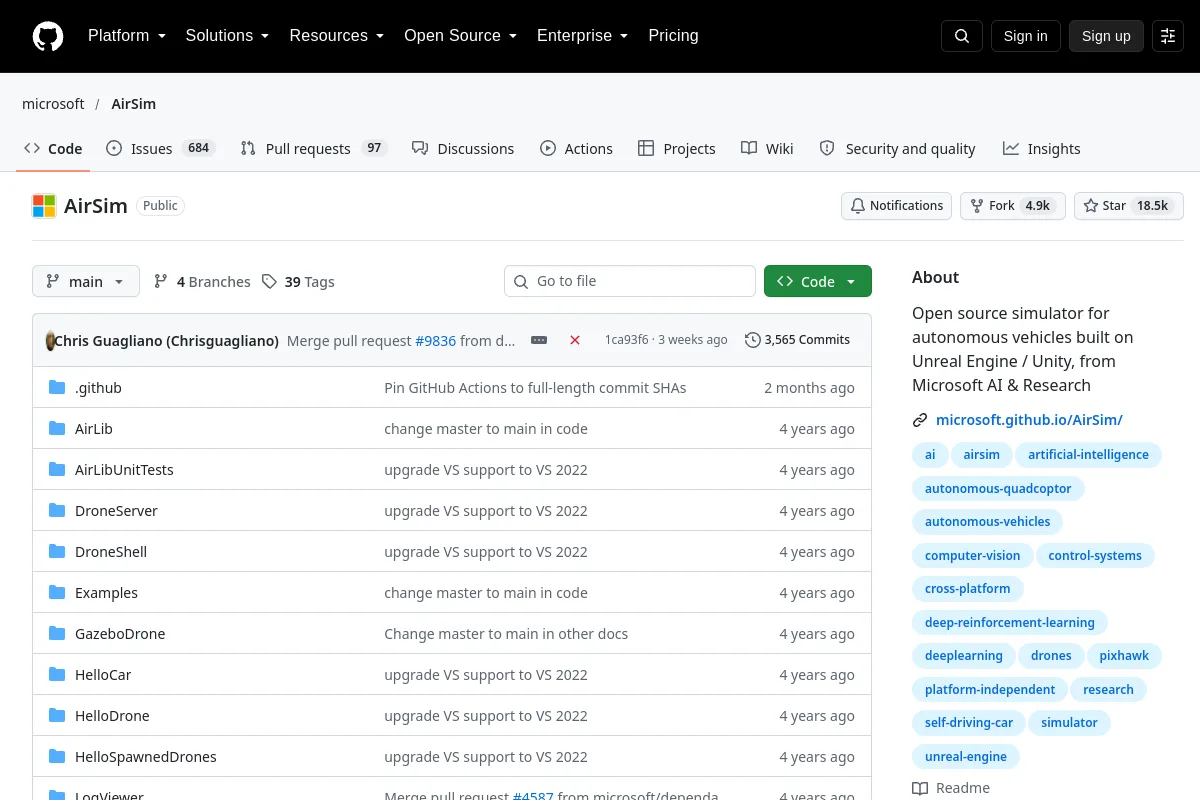This screenshot has height=800, width=1200.
Task: Open the AirLibUnitTests folder
Action: click(x=124, y=470)
